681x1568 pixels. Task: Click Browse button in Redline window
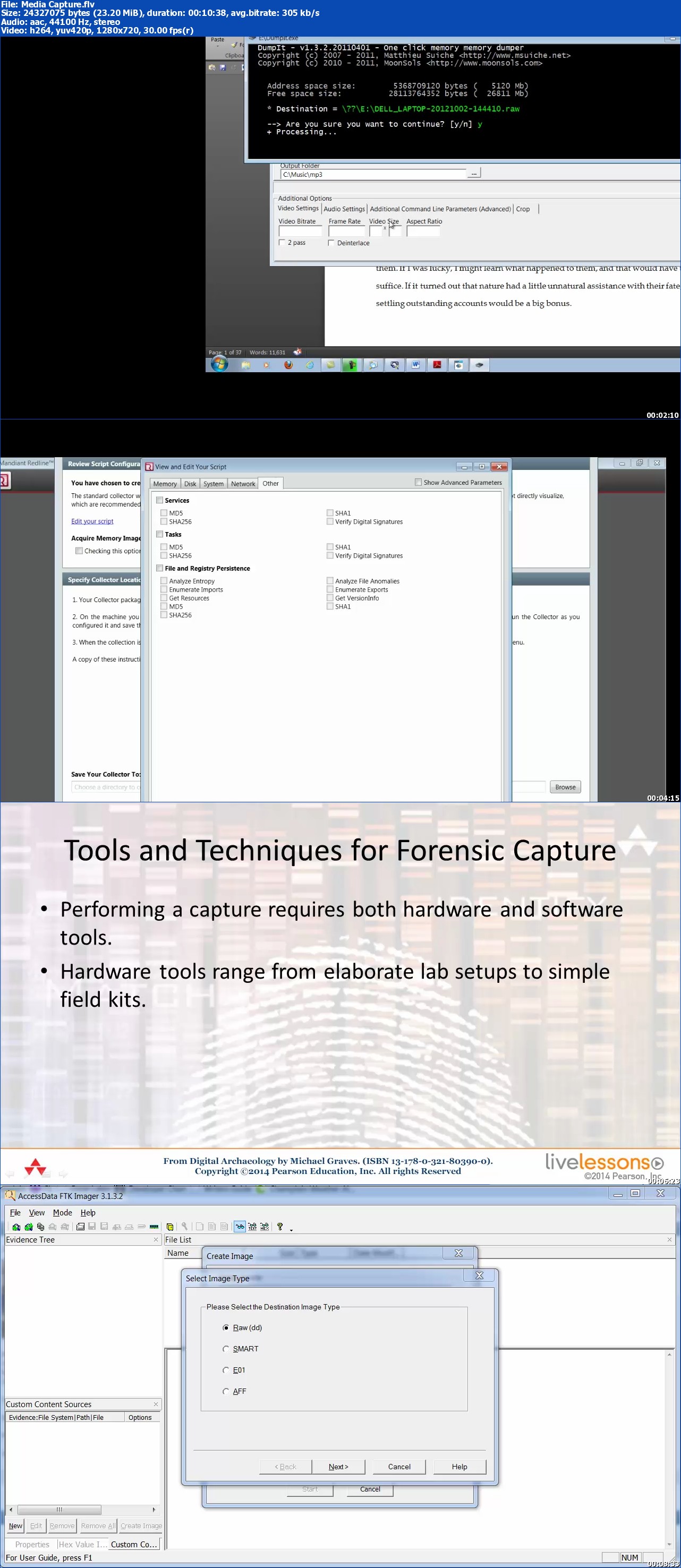[x=565, y=787]
